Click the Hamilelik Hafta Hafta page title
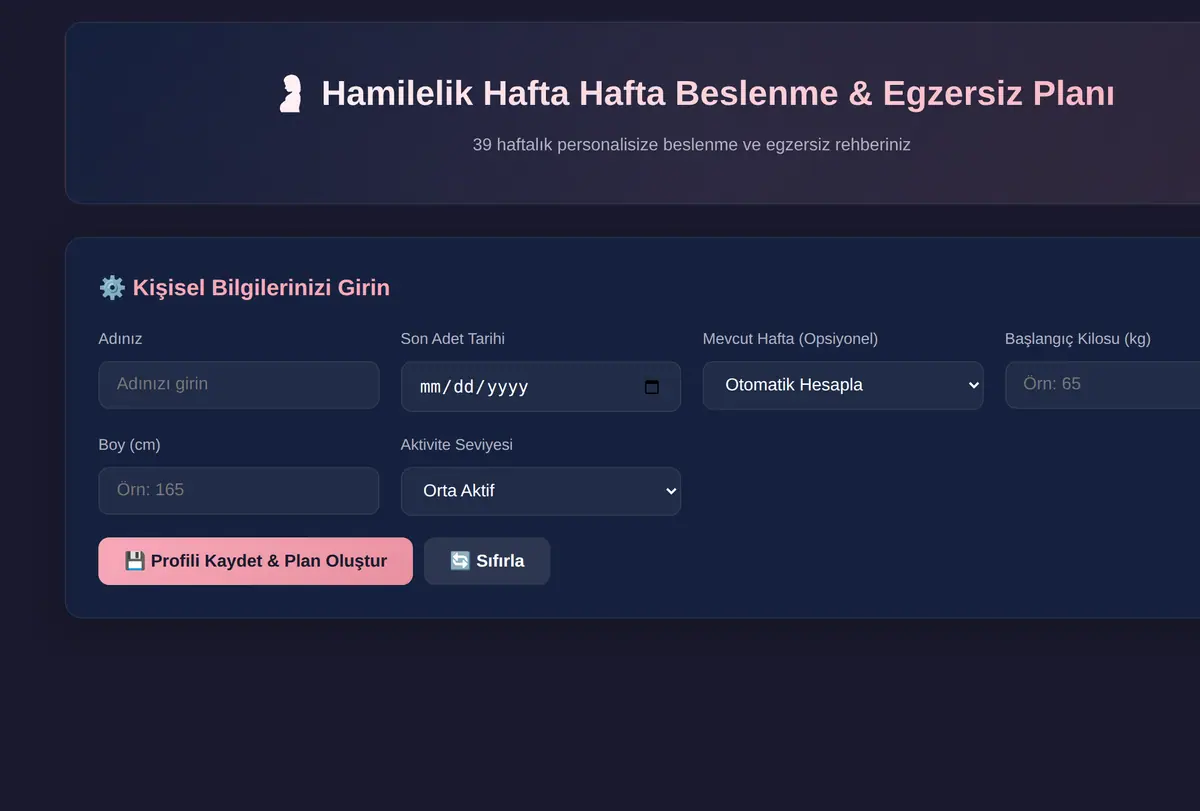The height and width of the screenshot is (811, 1200). coord(717,94)
